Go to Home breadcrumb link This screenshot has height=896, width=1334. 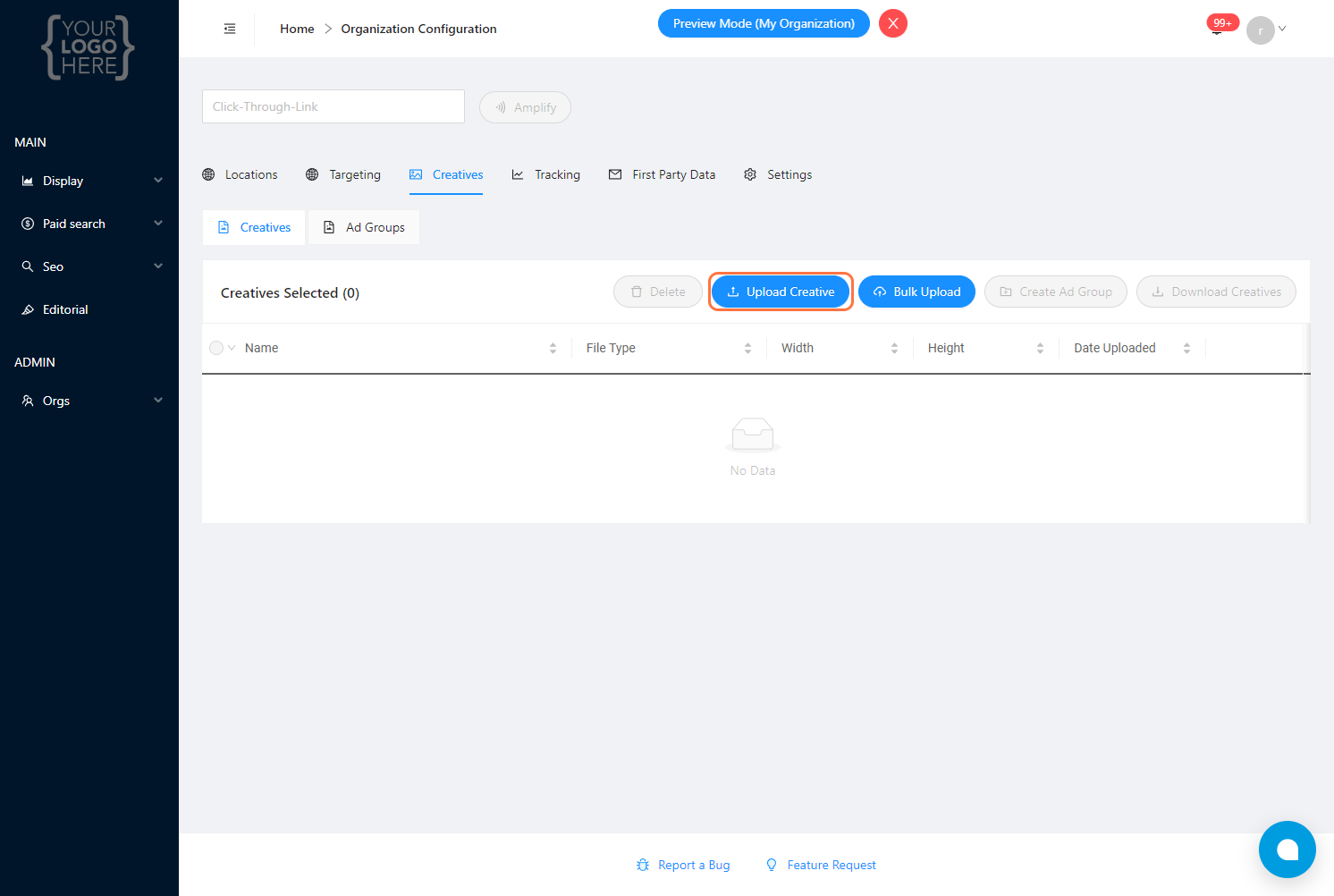click(297, 29)
